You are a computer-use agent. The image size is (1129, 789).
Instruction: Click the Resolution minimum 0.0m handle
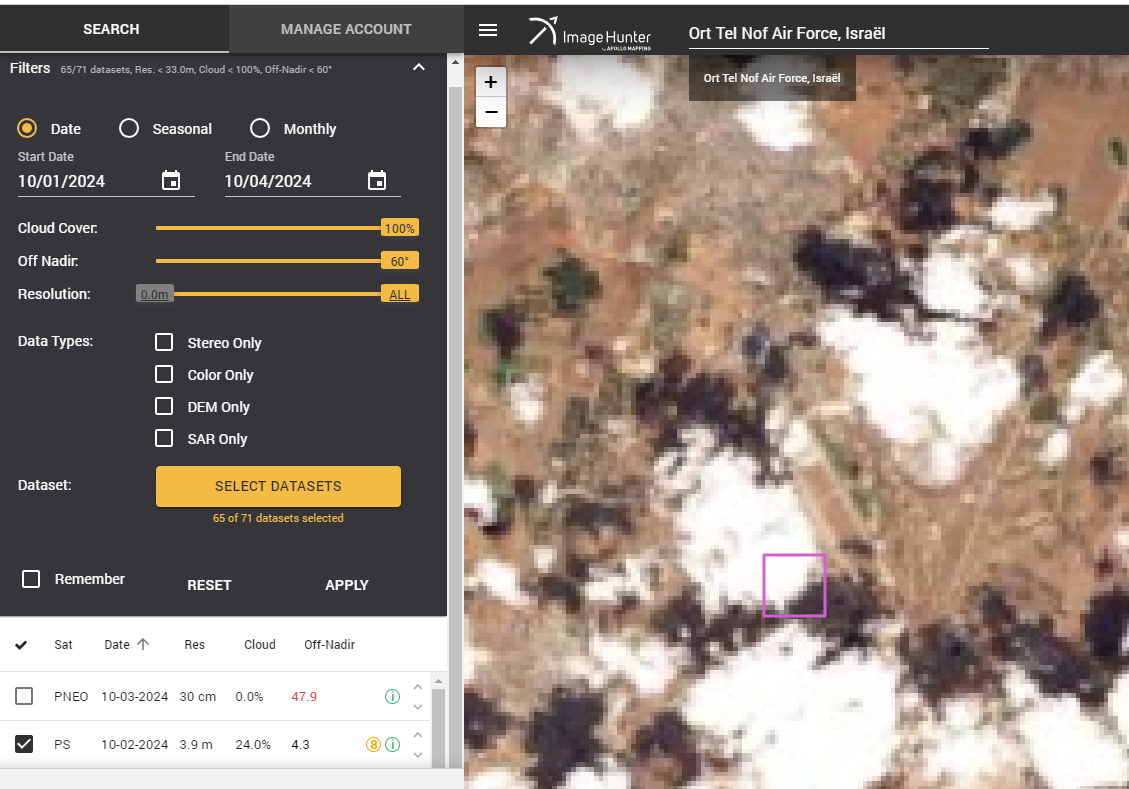coord(155,294)
